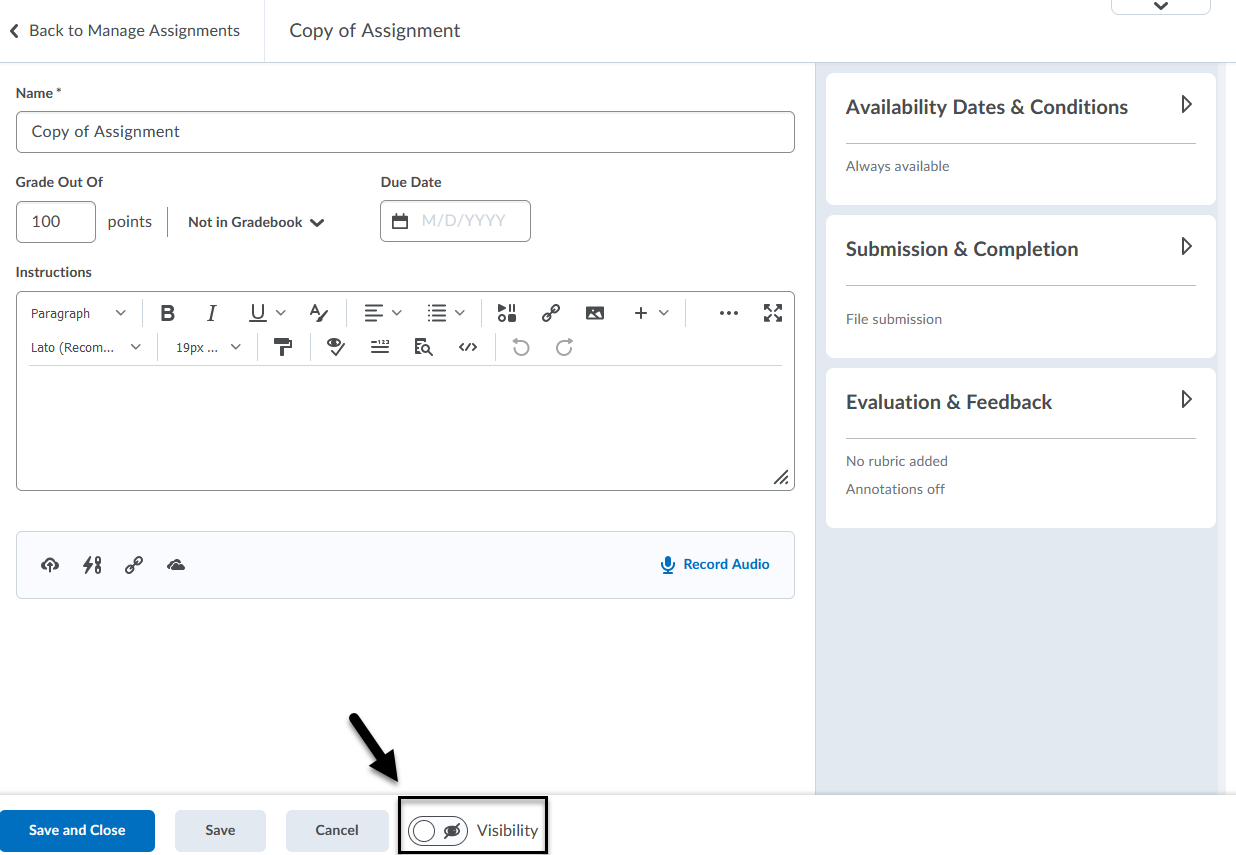Click the 'File submission' text

894,319
